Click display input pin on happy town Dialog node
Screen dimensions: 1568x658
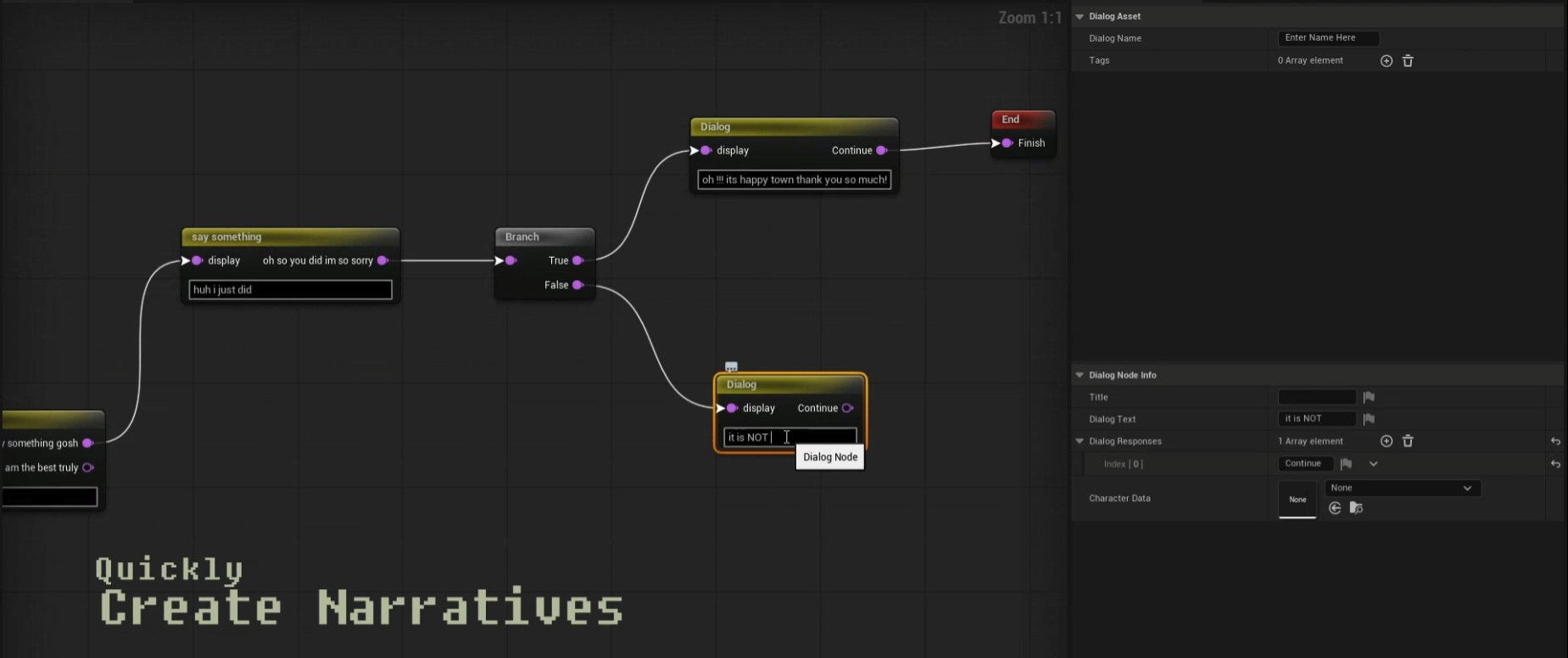706,150
